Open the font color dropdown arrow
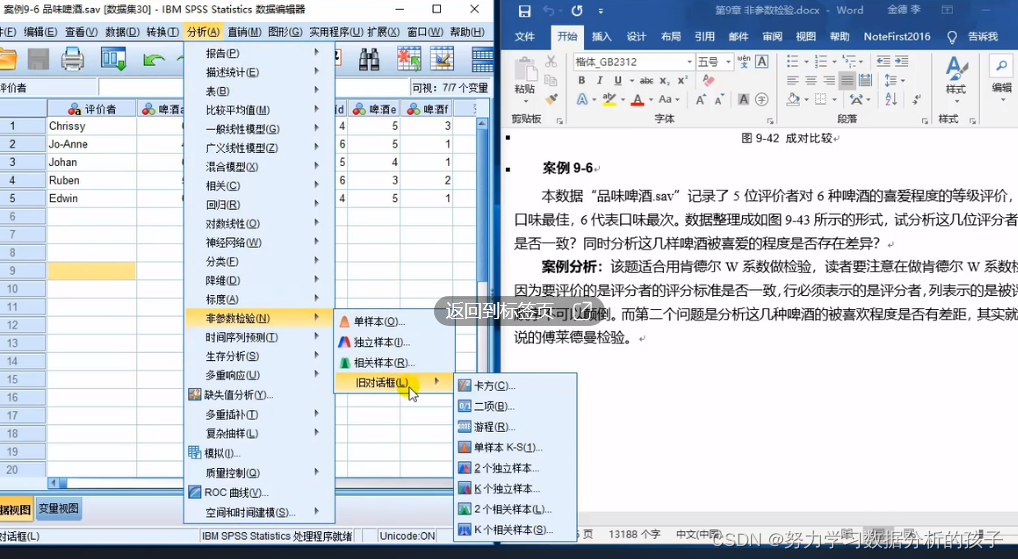Screen dimensions: 1018x559 point(651,100)
